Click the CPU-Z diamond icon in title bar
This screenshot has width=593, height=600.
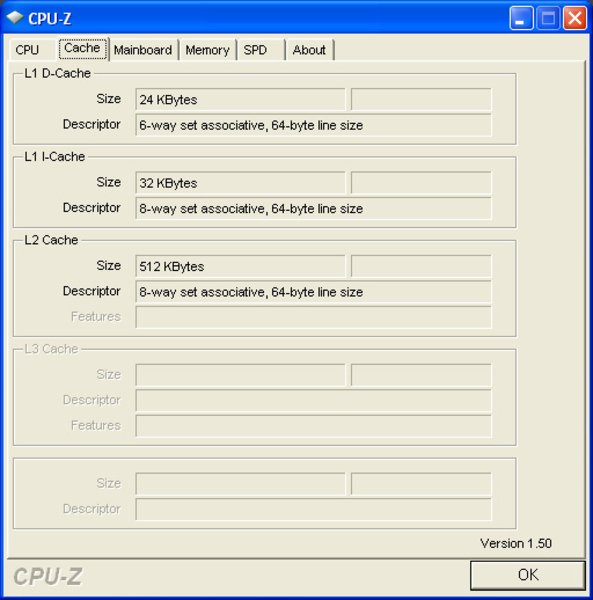point(15,17)
